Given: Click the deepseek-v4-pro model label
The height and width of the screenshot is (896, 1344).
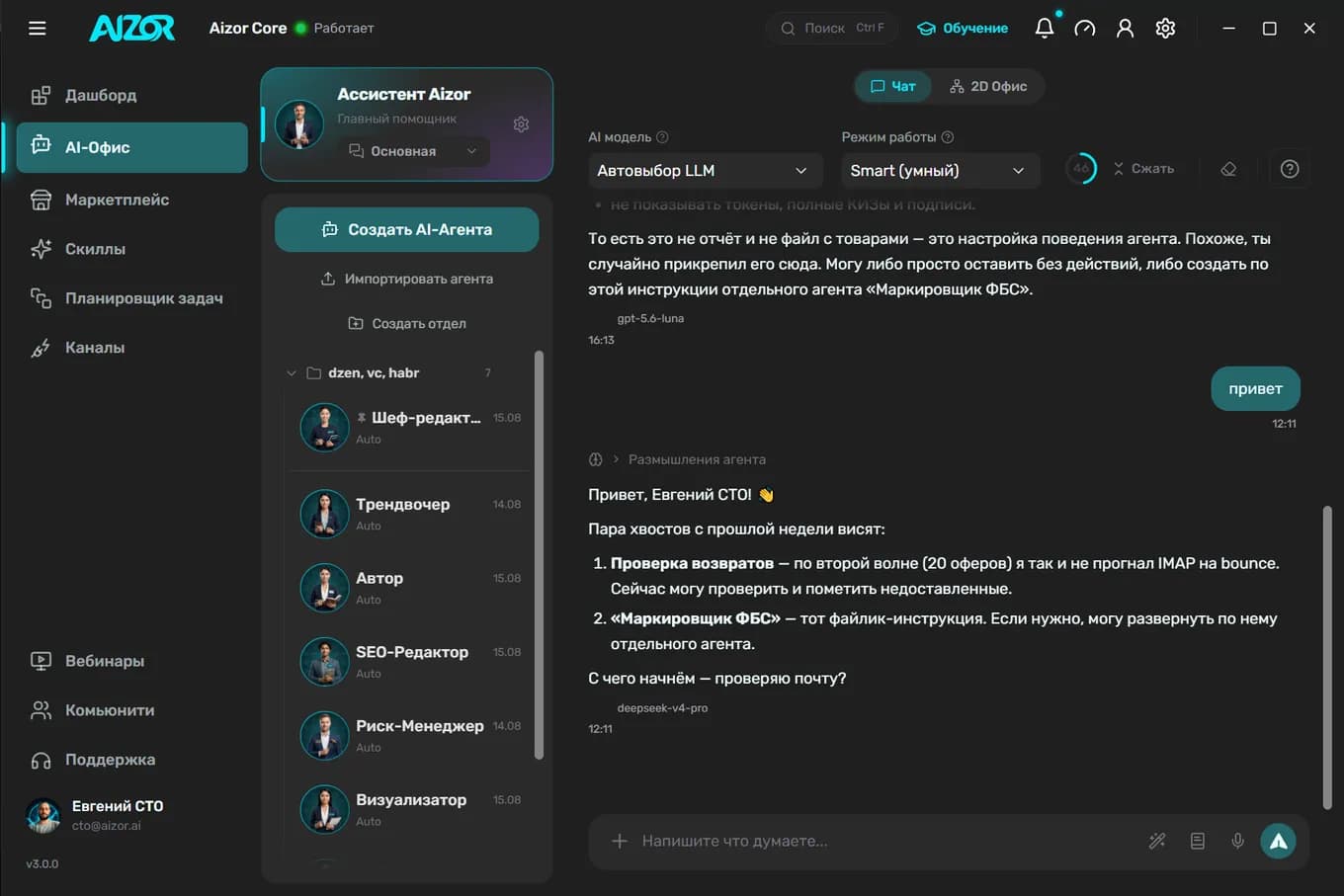Looking at the screenshot, I should (x=662, y=708).
